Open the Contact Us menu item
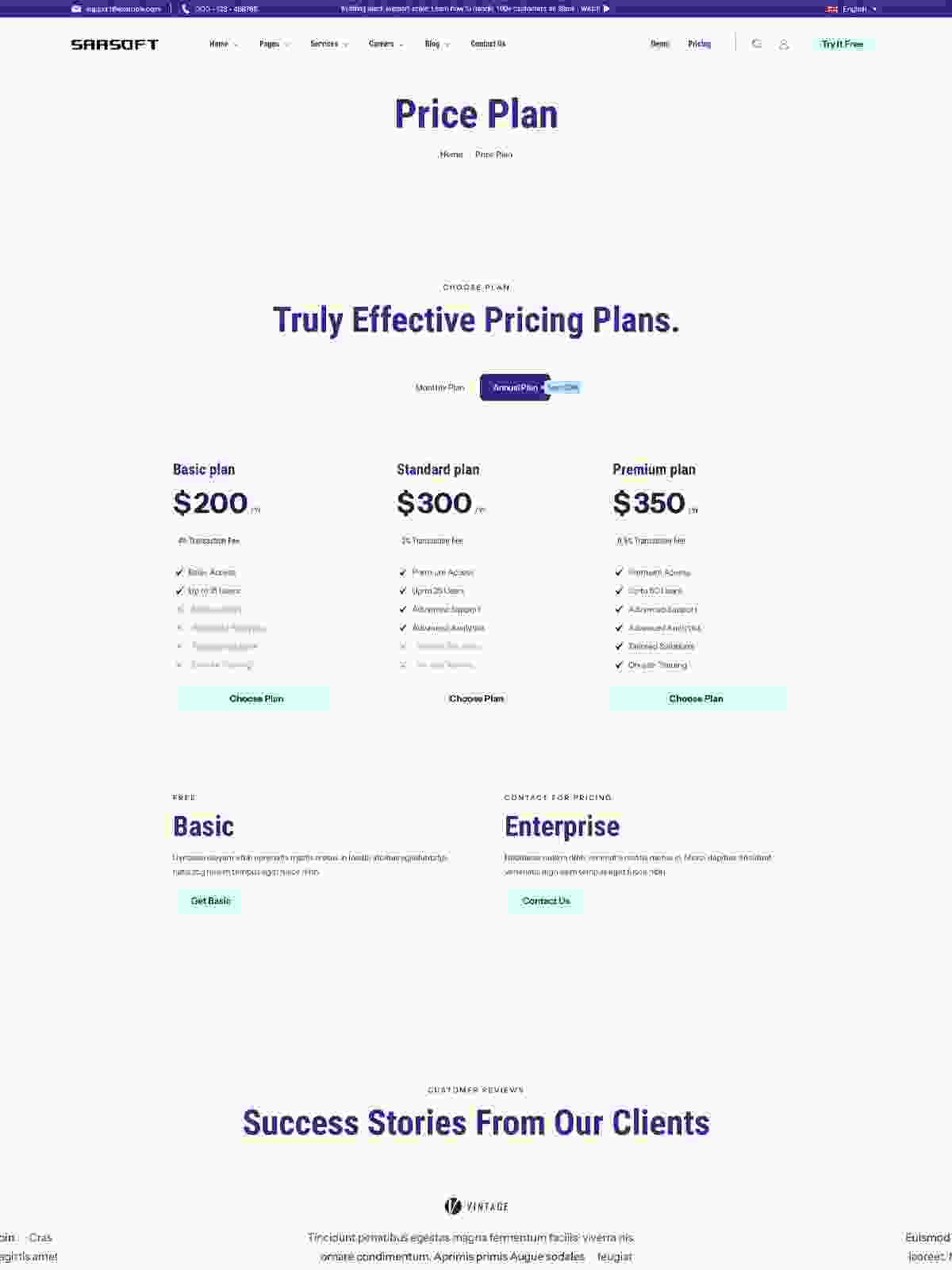This screenshot has width=952, height=1270. [x=488, y=44]
